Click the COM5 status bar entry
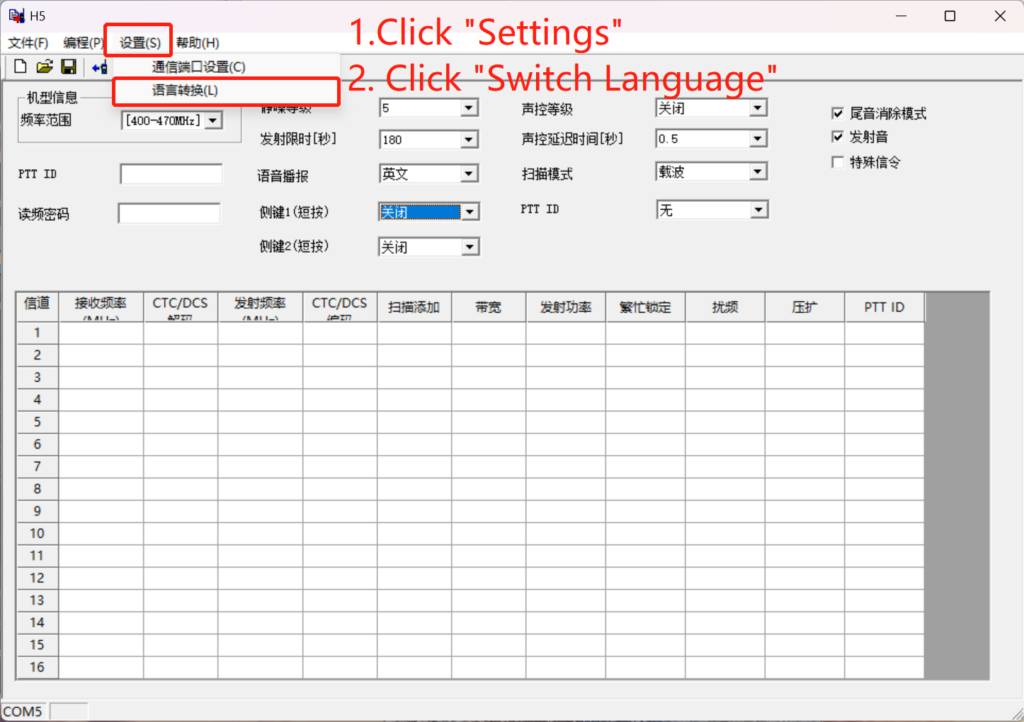Screen dimensions: 1024x722 click(23, 711)
